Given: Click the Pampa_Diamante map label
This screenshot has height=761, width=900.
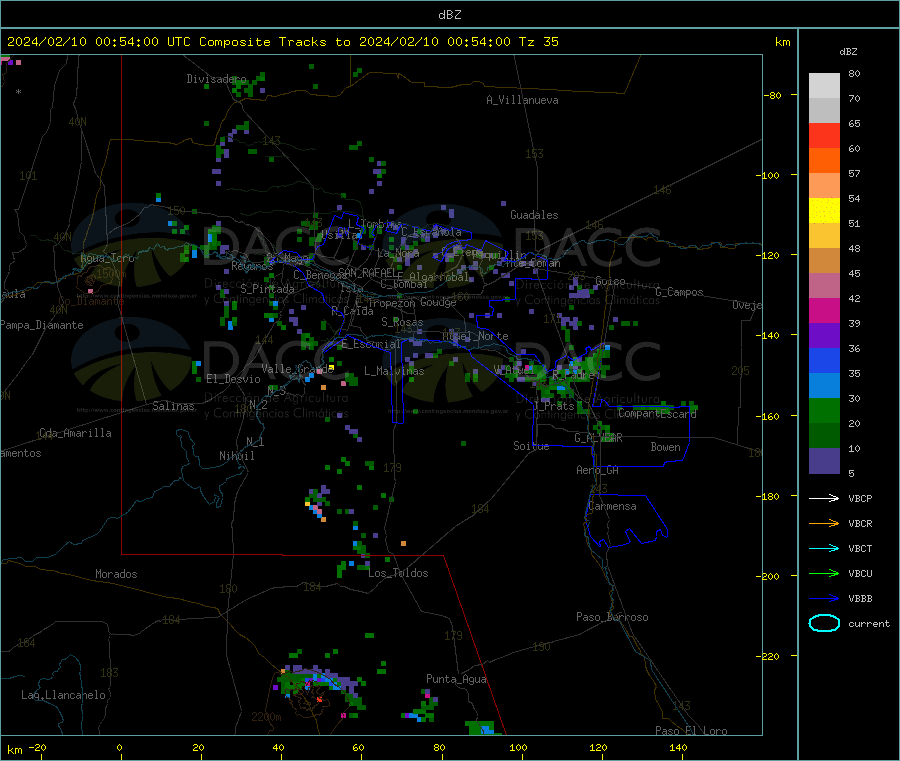Looking at the screenshot, I should click(x=42, y=325).
